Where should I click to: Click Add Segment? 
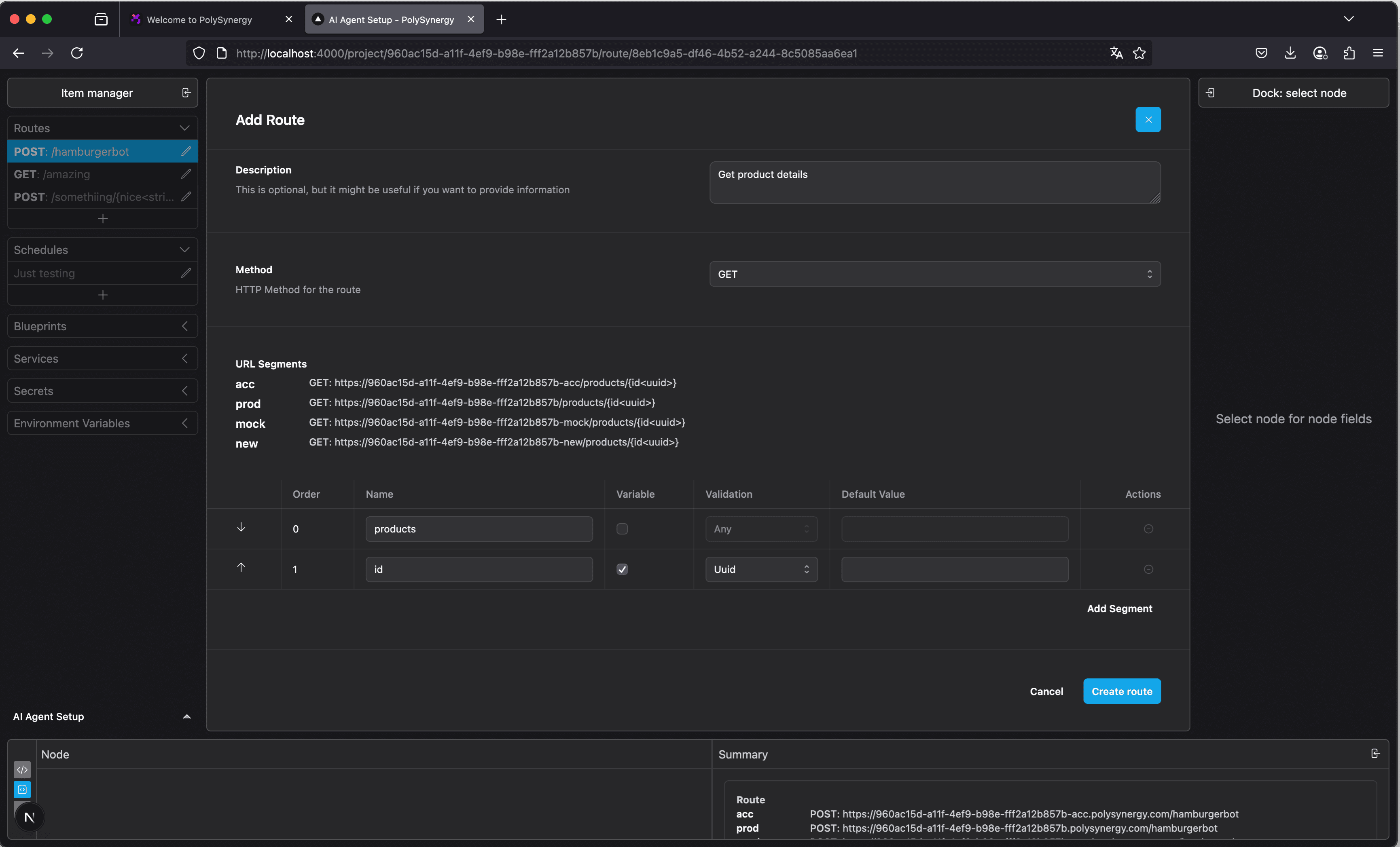1119,608
